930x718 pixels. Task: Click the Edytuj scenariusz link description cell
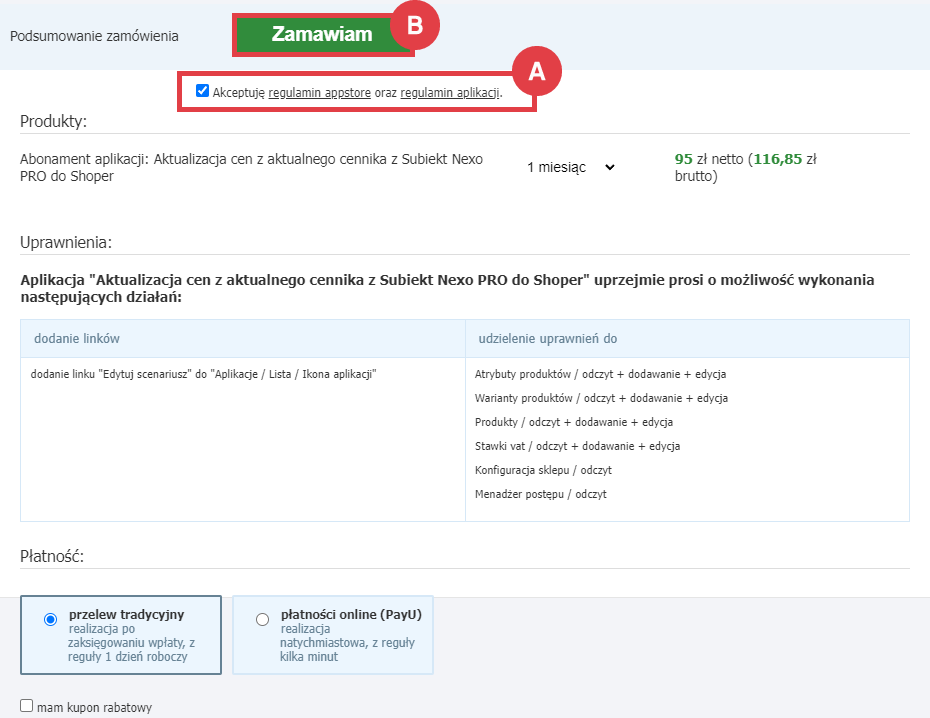point(204,374)
